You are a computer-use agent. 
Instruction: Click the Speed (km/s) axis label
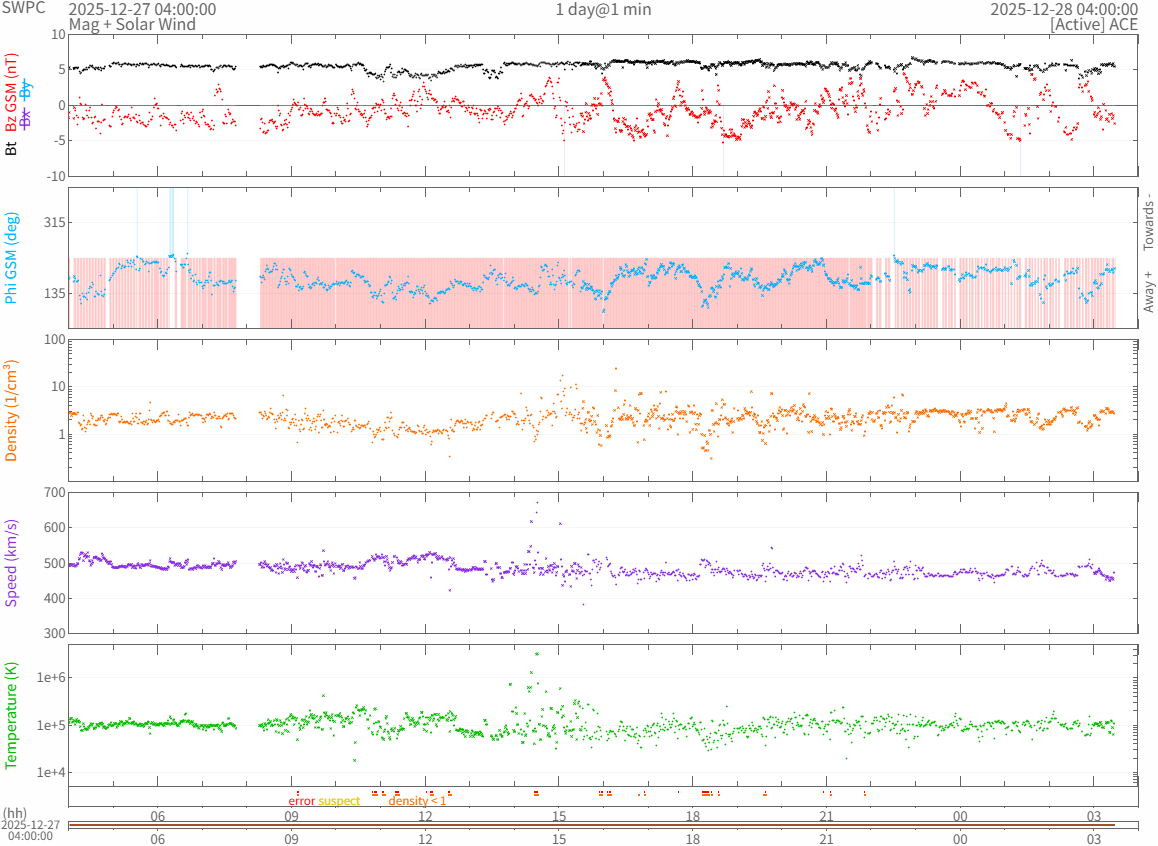pyautogui.click(x=12, y=562)
